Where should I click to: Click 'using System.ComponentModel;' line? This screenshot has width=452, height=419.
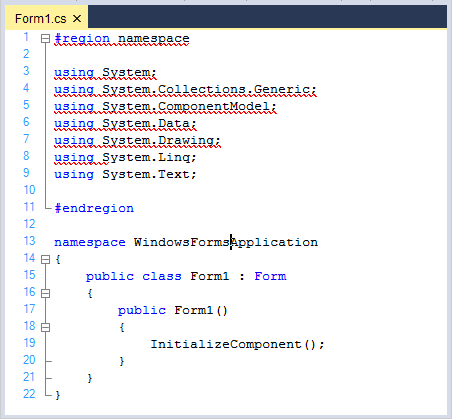165,106
